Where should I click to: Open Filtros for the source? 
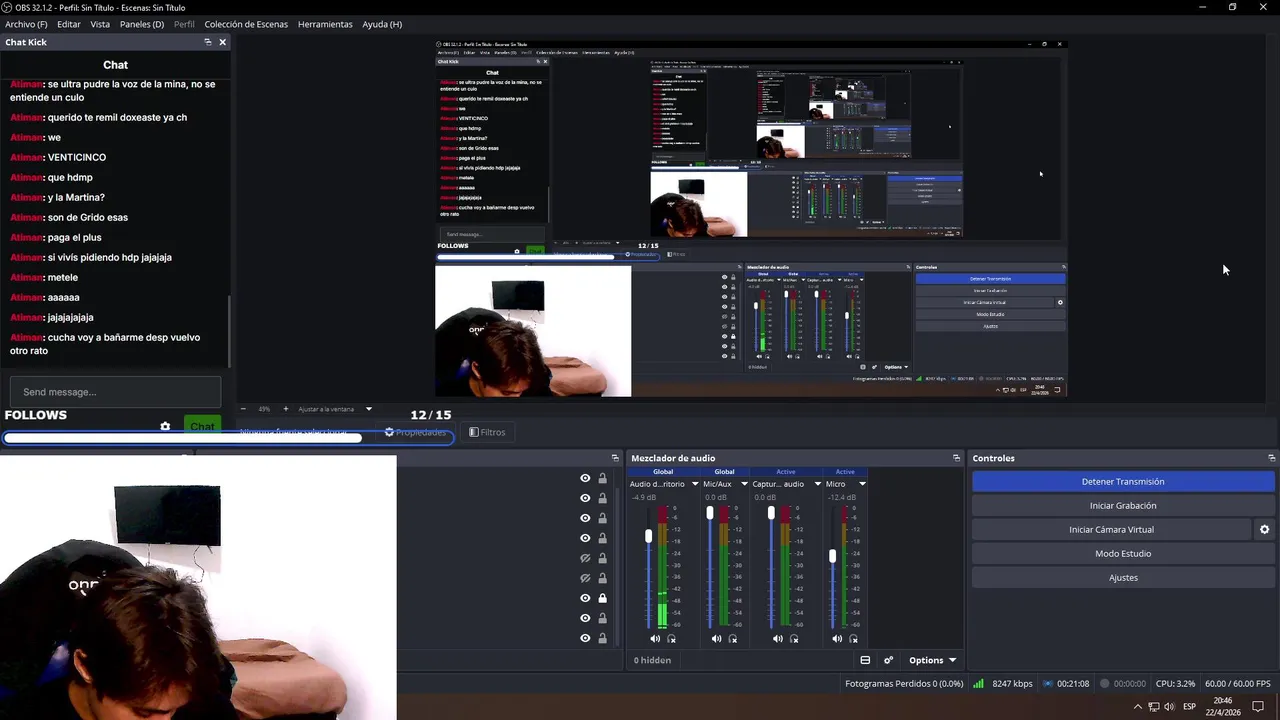(487, 432)
